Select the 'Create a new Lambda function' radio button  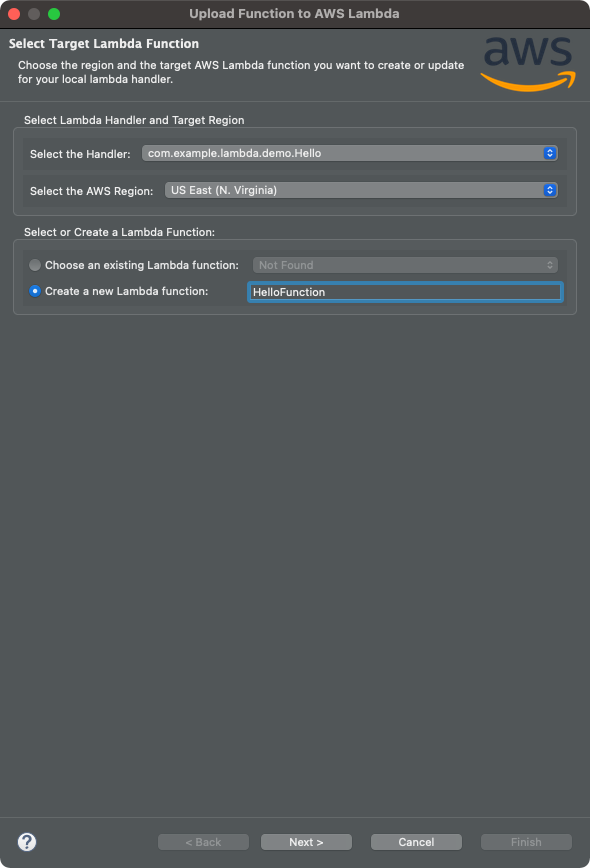point(35,291)
